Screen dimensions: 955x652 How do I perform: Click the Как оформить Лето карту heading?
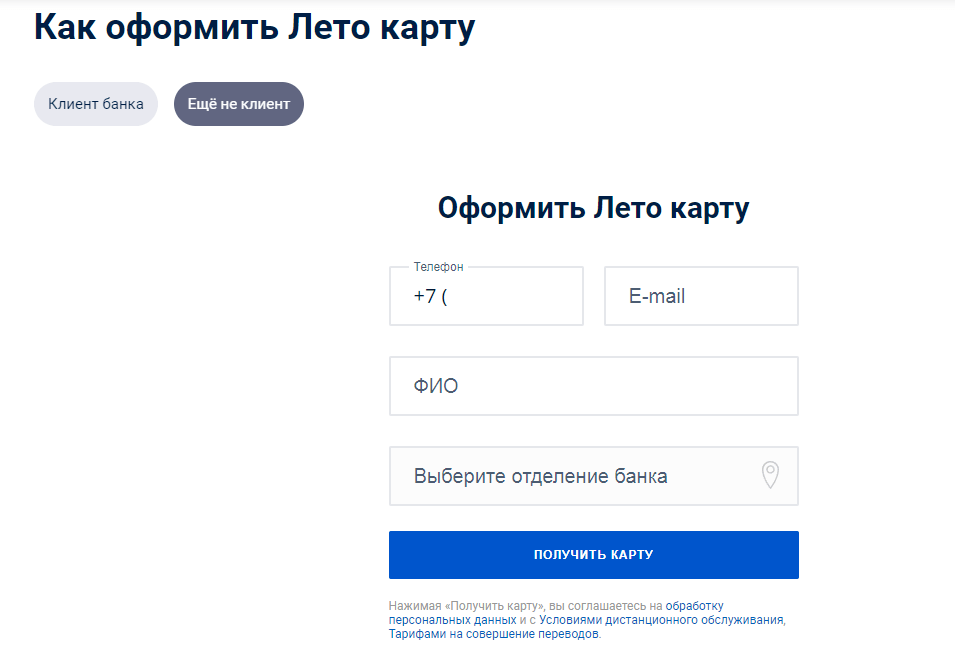(x=255, y=28)
